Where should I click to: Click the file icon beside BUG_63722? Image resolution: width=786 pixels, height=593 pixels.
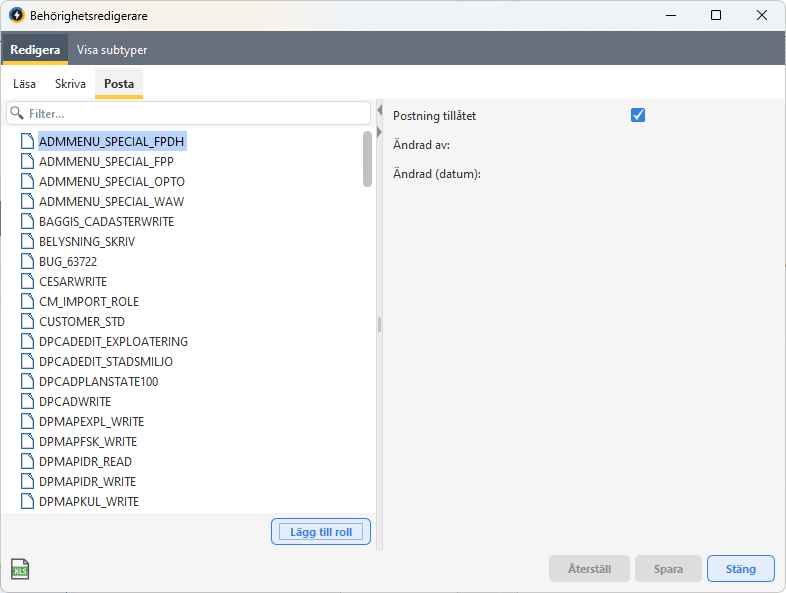pos(28,261)
